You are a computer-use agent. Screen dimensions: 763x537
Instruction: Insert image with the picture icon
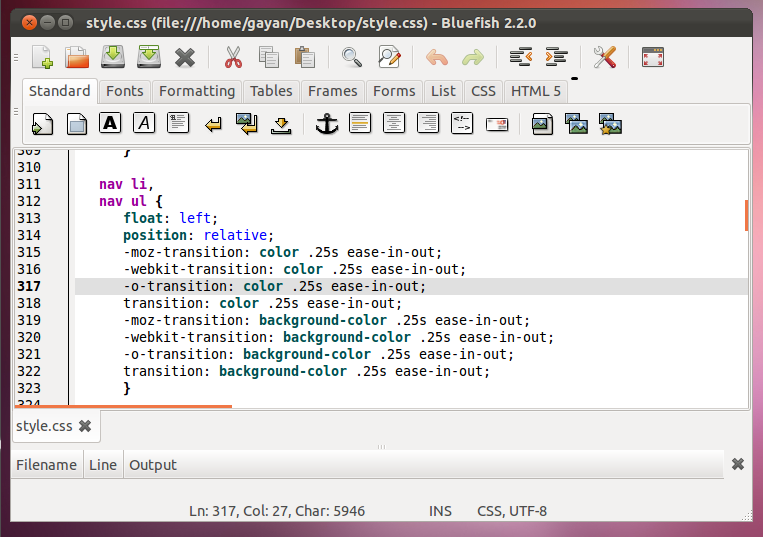542,124
